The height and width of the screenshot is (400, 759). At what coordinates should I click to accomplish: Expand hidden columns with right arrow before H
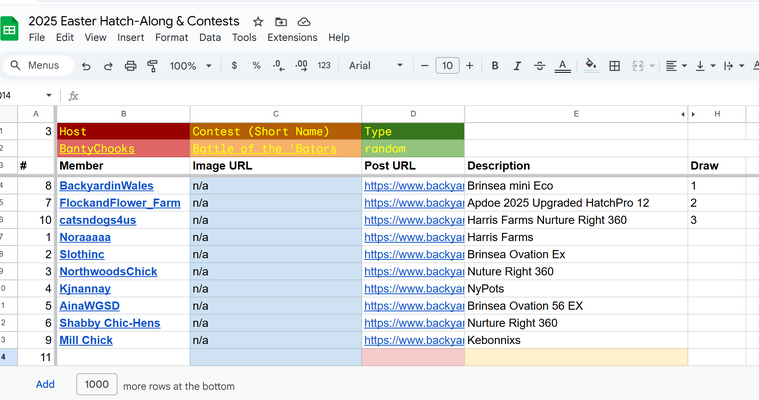pos(693,114)
